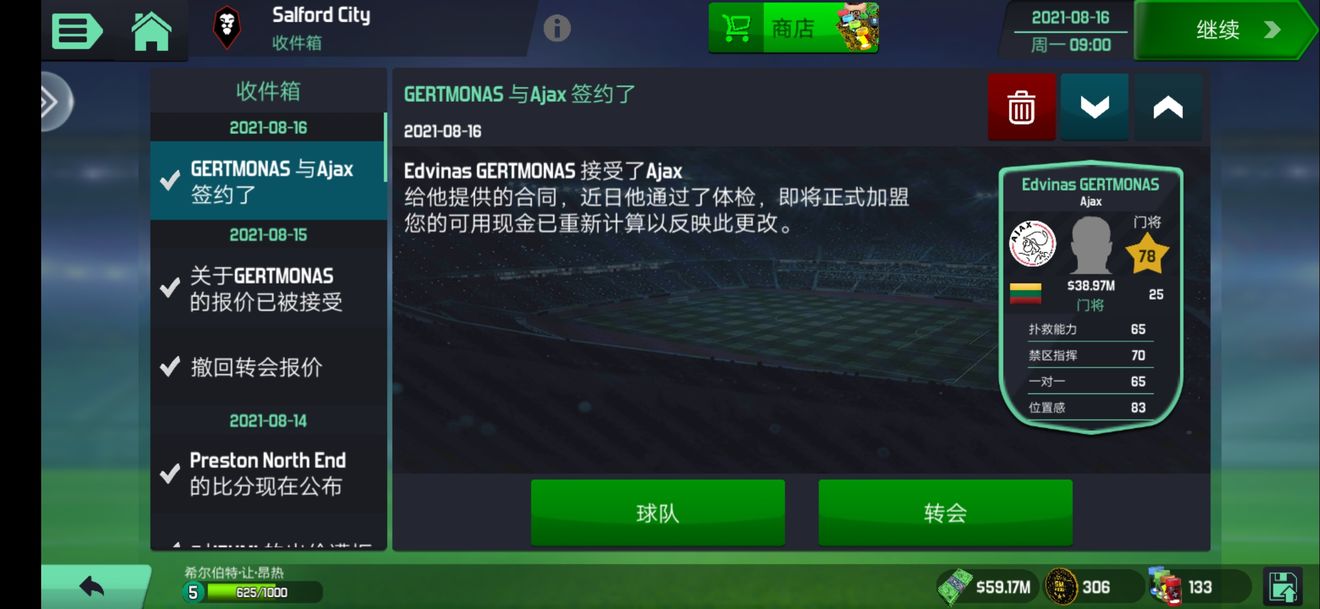Expand the left side panel arrow
The width and height of the screenshot is (1320, 609).
coord(54,102)
